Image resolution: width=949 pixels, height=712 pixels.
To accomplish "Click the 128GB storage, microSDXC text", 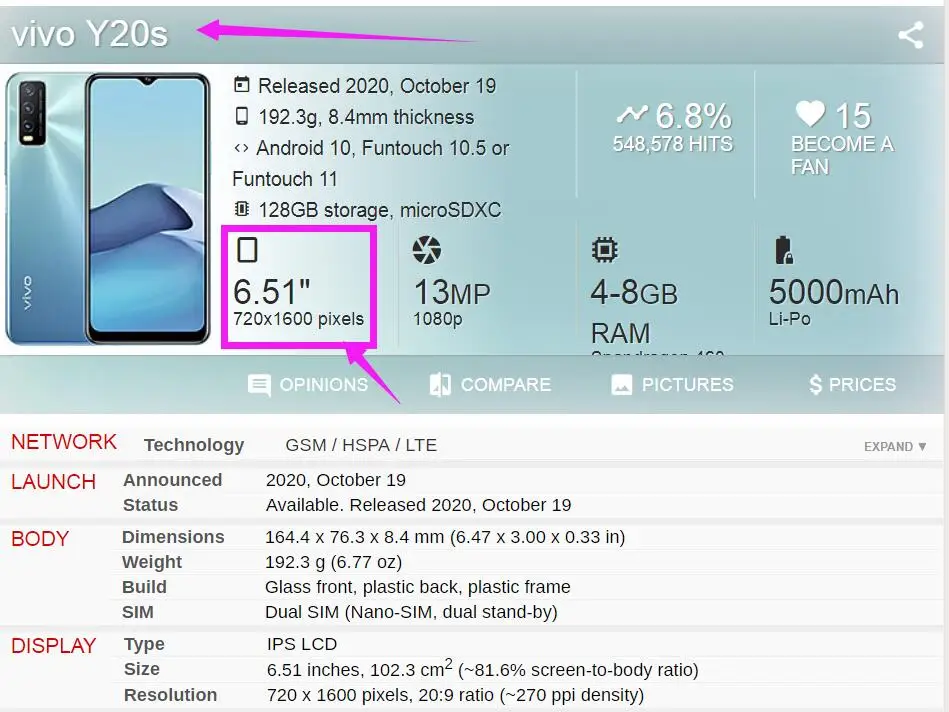I will point(379,210).
